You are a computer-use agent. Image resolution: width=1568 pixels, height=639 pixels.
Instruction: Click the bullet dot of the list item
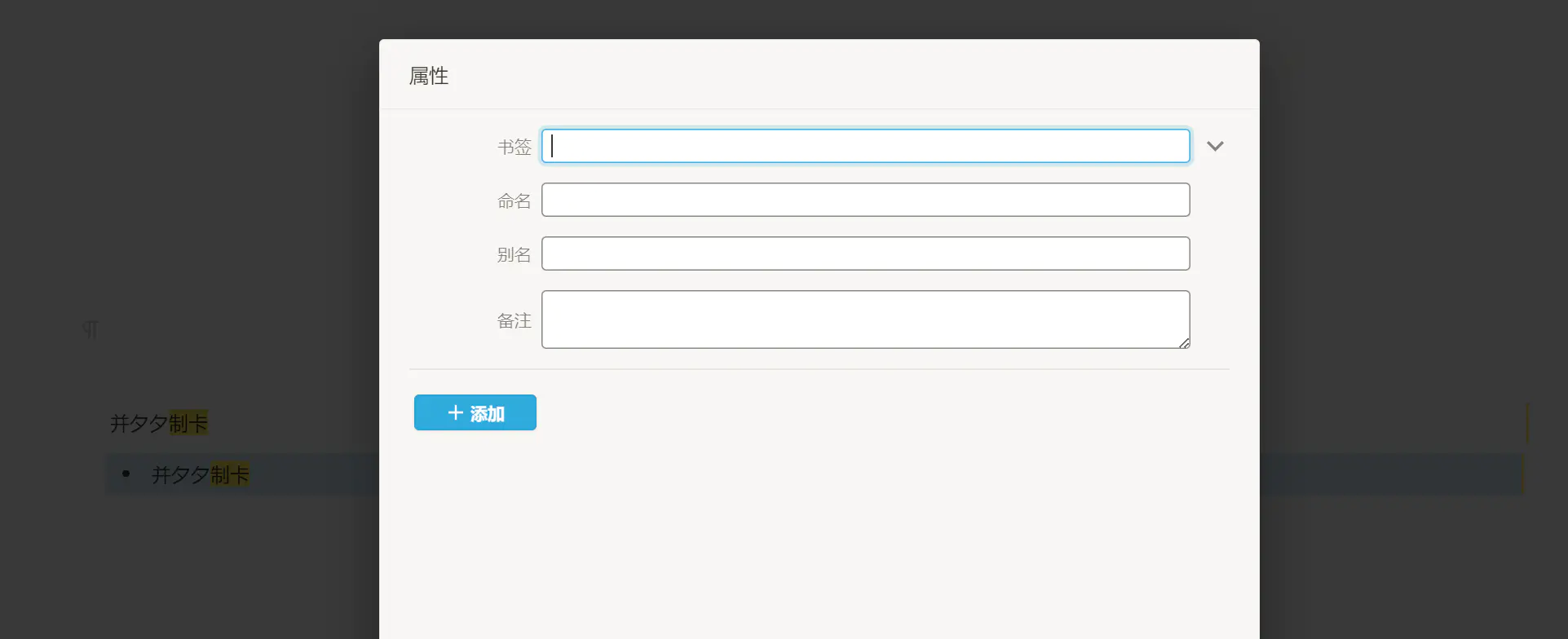126,474
